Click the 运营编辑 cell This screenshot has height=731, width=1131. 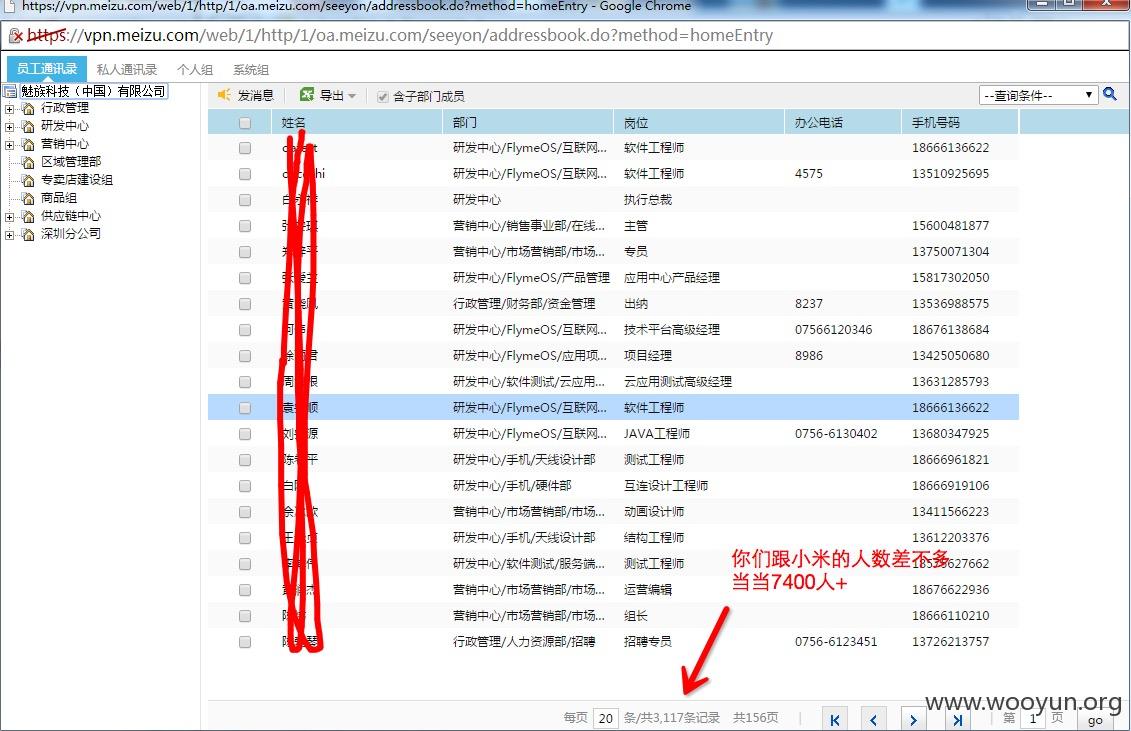[x=648, y=590]
